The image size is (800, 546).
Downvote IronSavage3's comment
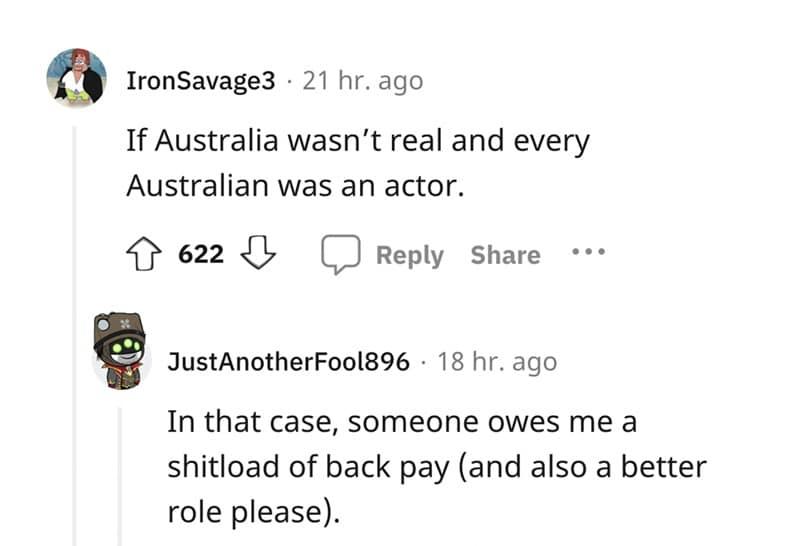tap(259, 255)
